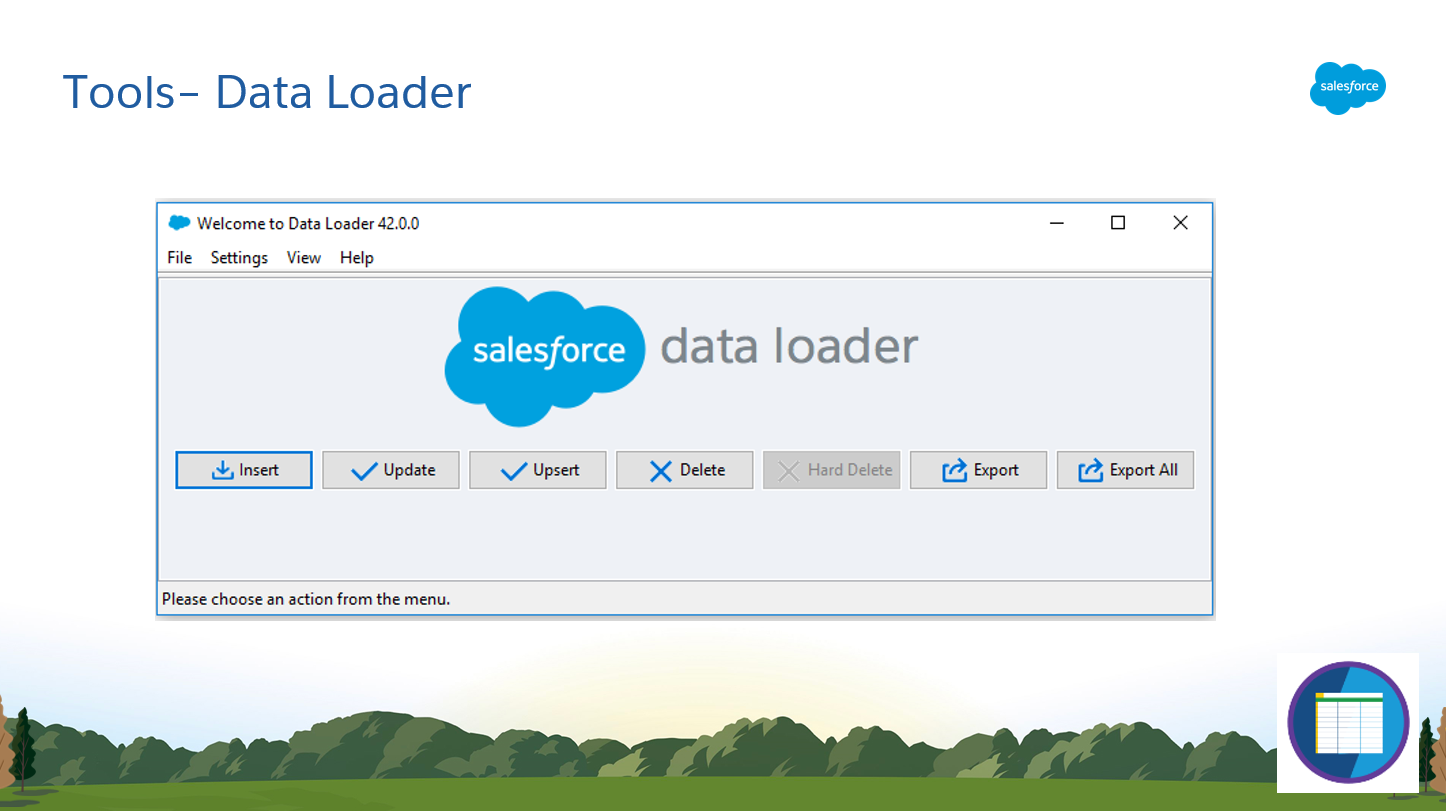Start an Update operation
This screenshot has height=811, width=1446.
tap(391, 470)
